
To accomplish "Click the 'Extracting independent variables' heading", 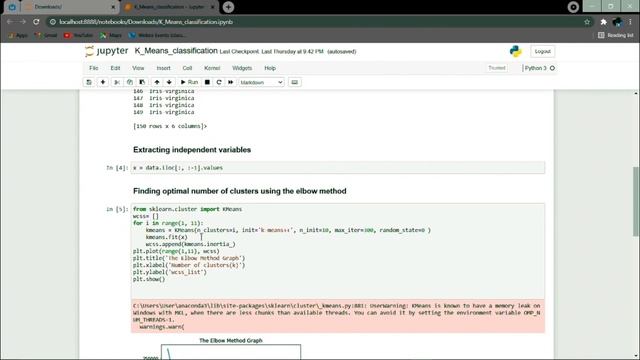I will click(x=192, y=150).
